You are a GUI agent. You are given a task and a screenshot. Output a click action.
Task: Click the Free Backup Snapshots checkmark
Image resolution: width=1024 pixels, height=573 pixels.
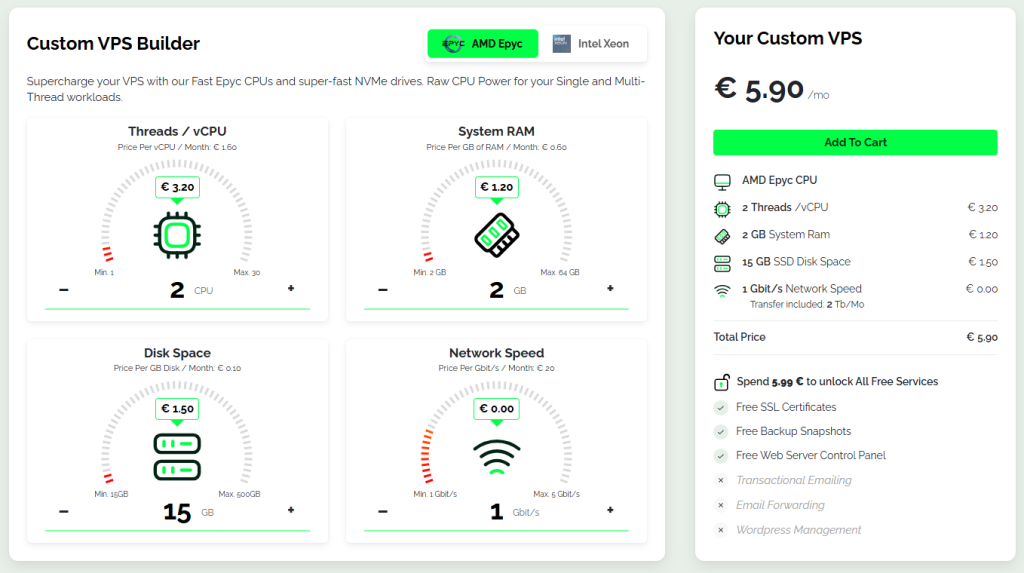point(720,432)
